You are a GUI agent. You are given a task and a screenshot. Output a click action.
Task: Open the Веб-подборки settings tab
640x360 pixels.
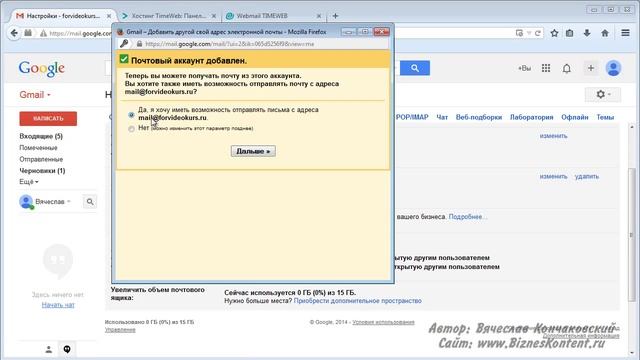pyautogui.click(x=479, y=117)
